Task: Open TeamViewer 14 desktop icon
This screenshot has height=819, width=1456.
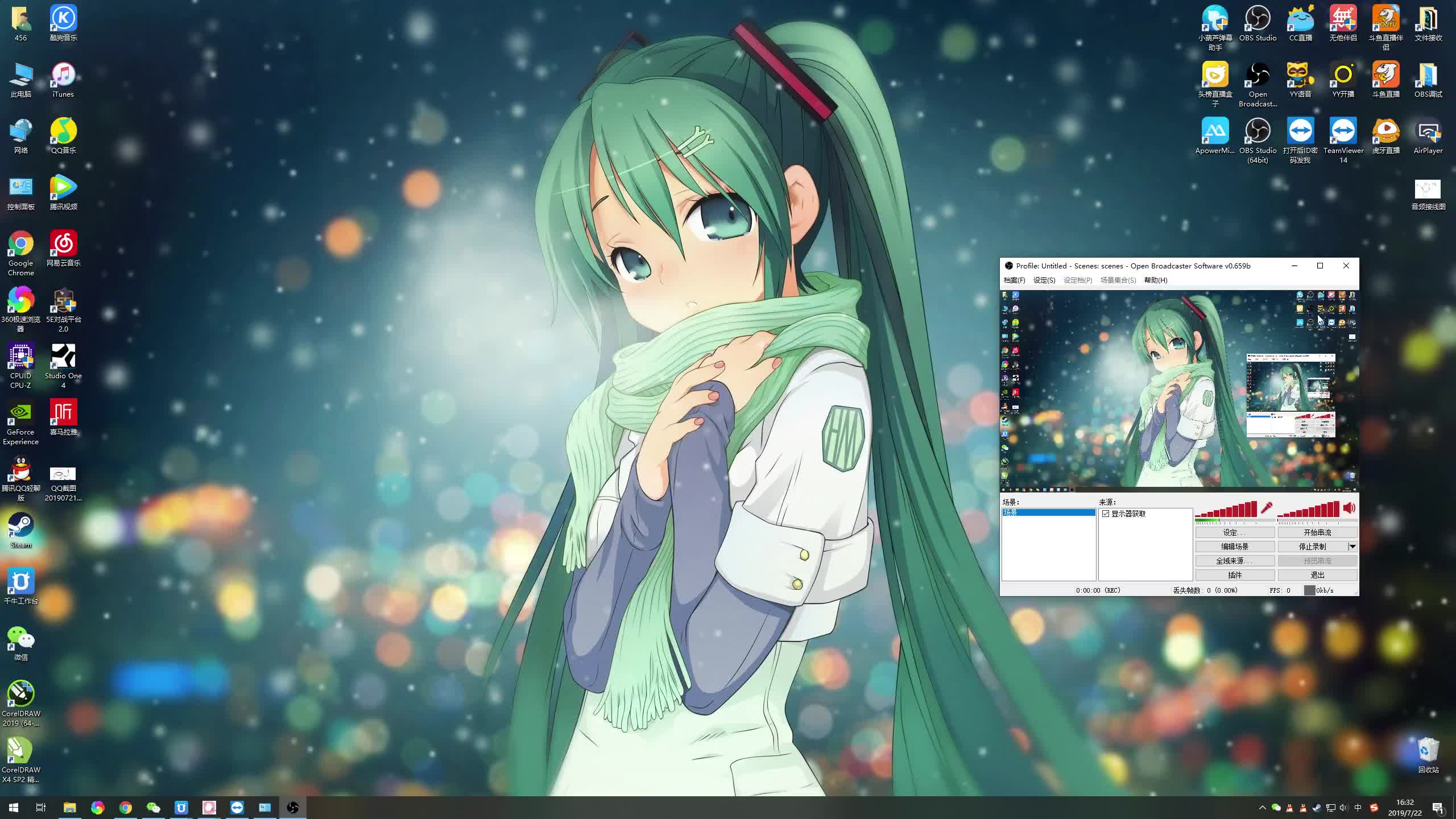Action: 1343,132
